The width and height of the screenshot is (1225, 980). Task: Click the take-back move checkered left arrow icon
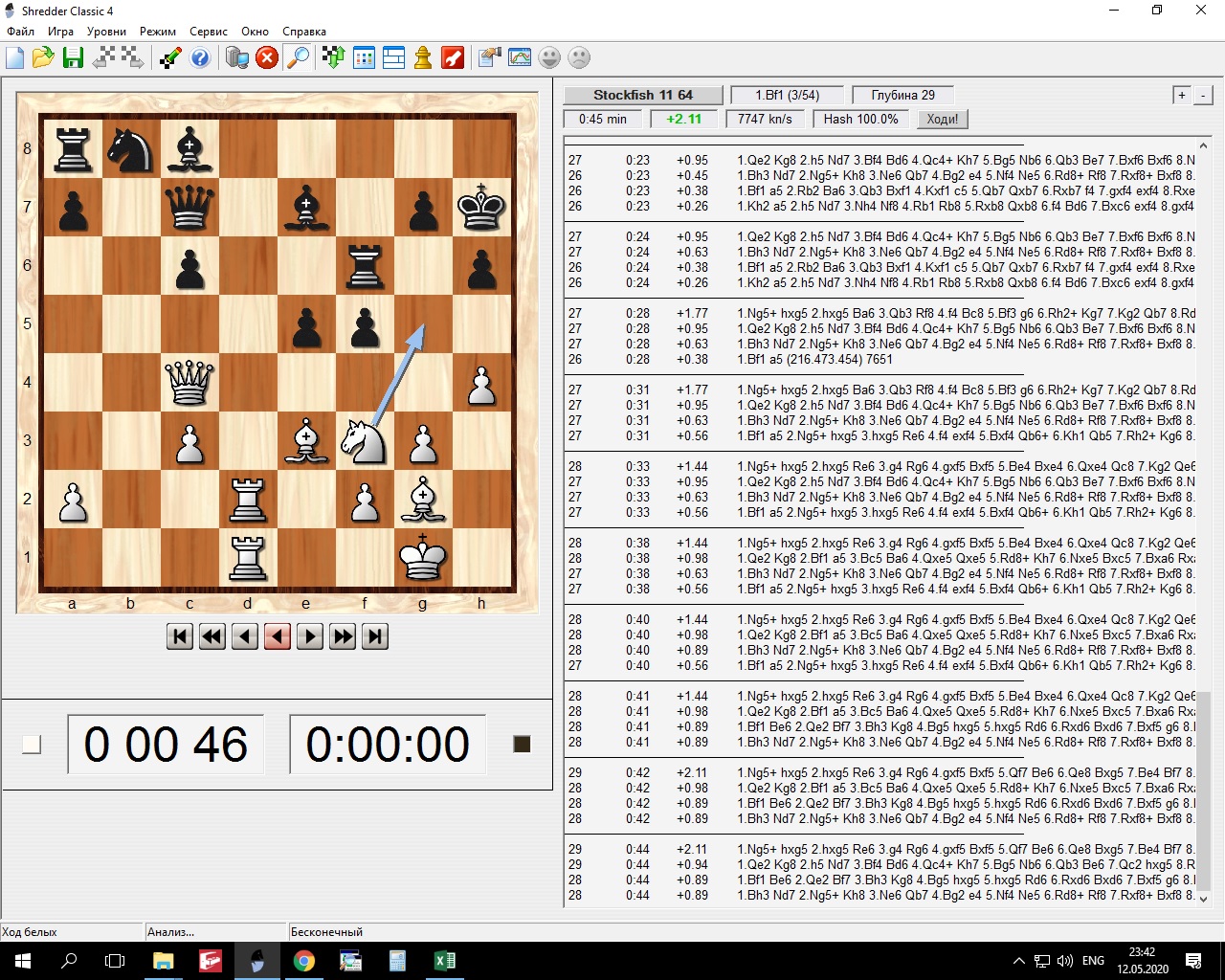click(103, 57)
